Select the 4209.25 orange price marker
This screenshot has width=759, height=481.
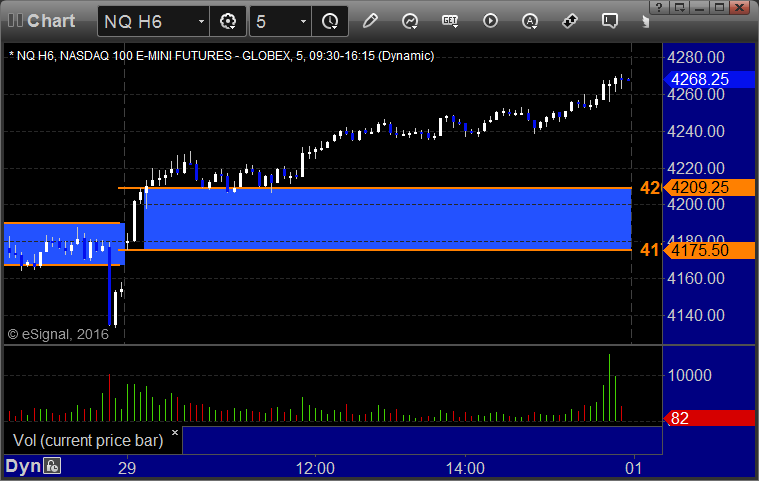tap(709, 187)
